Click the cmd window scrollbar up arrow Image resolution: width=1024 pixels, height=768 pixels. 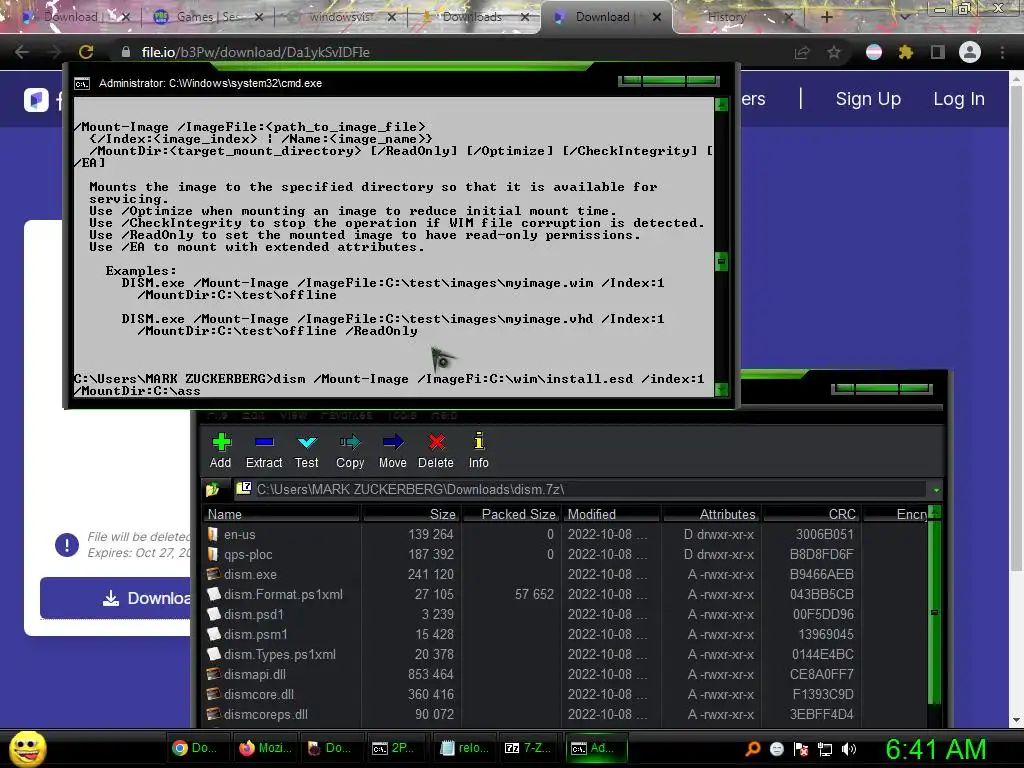722,104
